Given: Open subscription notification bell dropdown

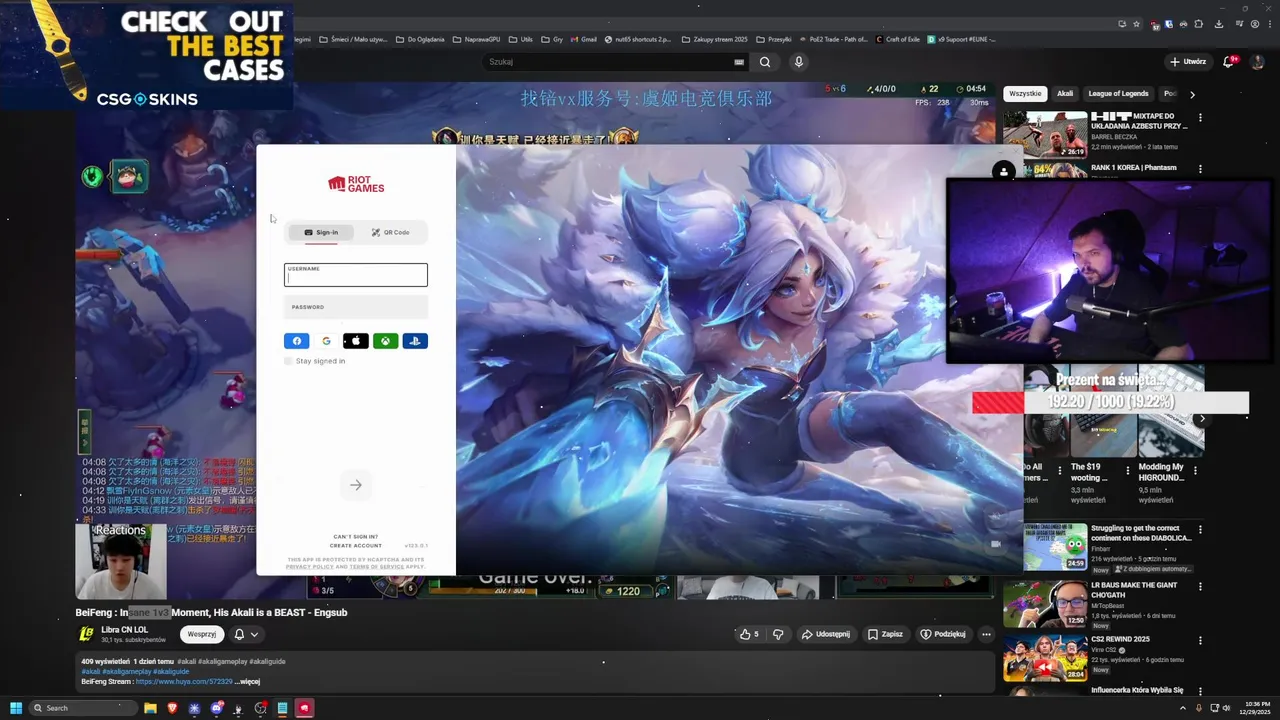Looking at the screenshot, I should click(246, 634).
